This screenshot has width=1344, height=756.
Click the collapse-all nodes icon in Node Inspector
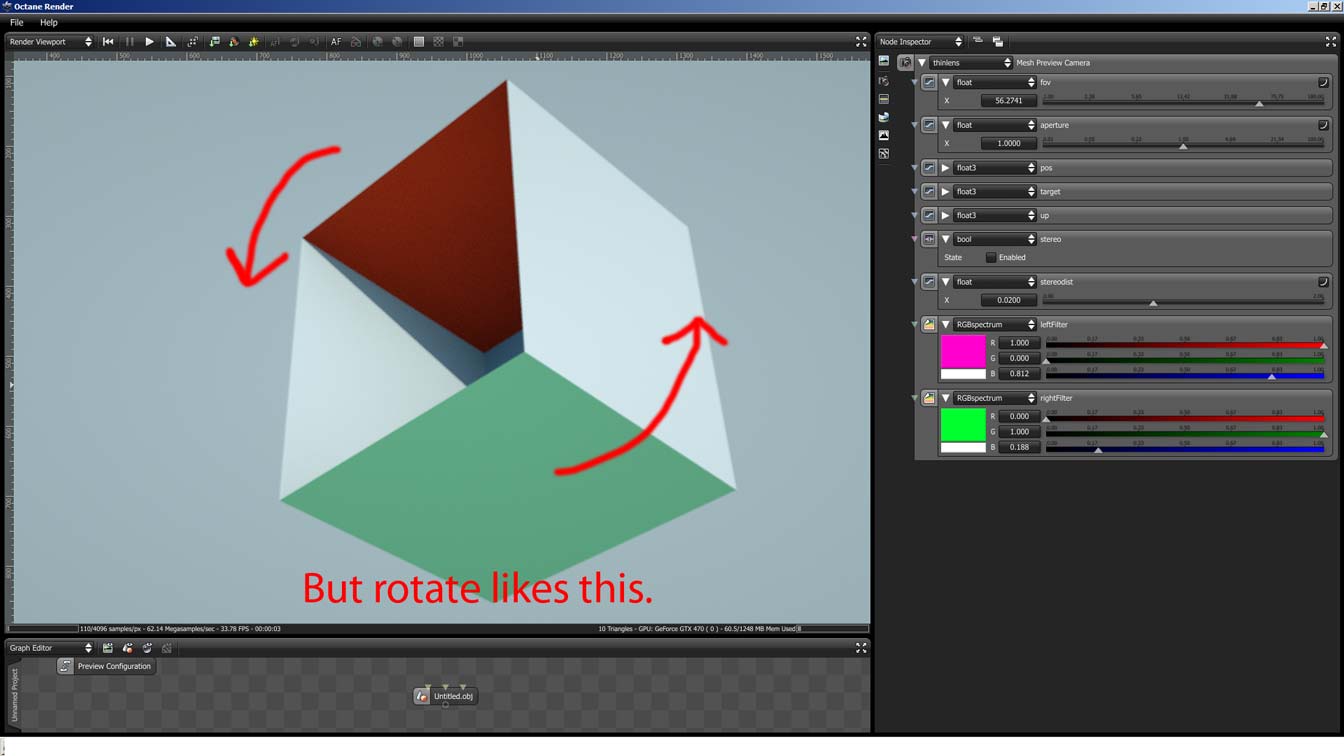pyautogui.click(x=978, y=42)
